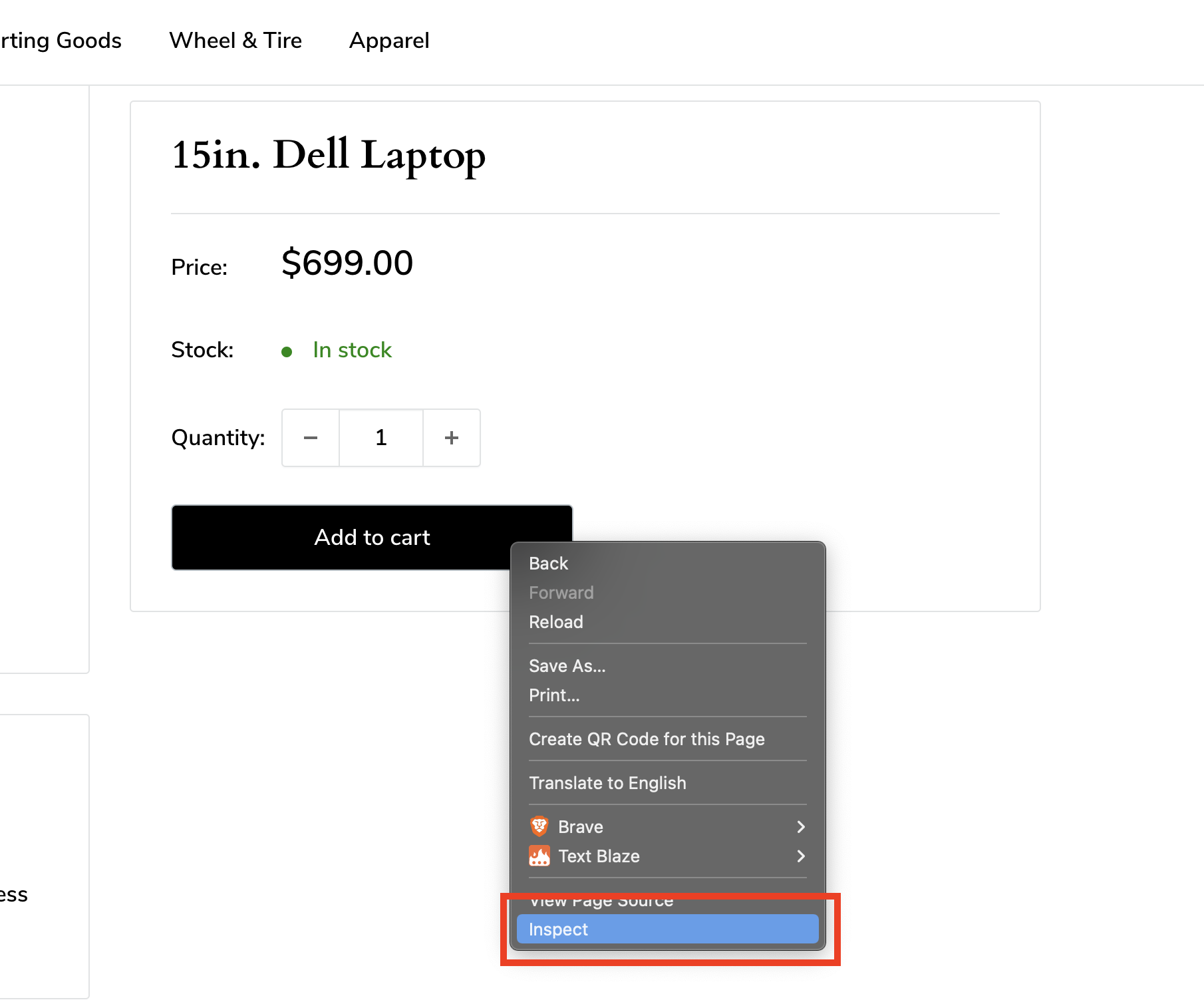Image resolution: width=1204 pixels, height=1002 pixels.
Task: Click the In stock status text
Action: click(x=352, y=350)
